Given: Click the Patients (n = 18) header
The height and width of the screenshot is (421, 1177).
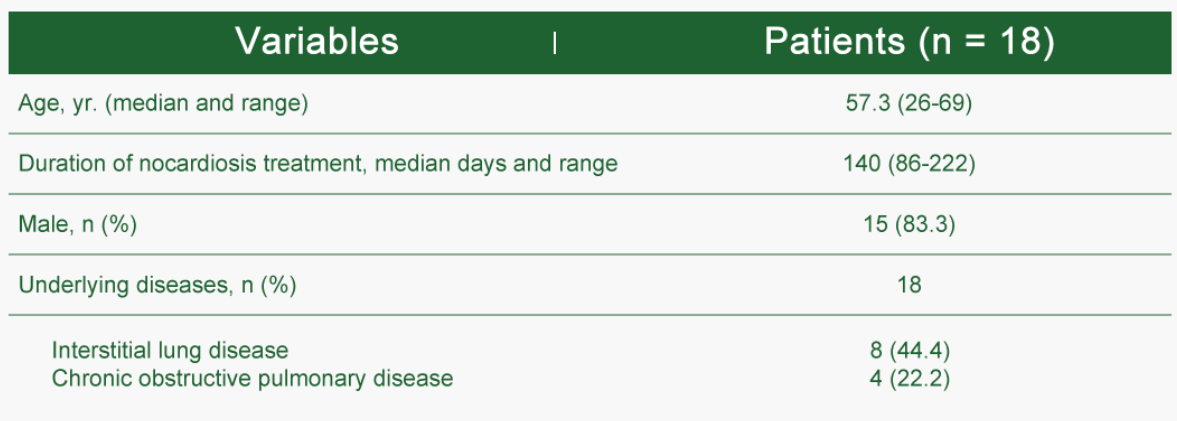Looking at the screenshot, I should click(908, 41).
